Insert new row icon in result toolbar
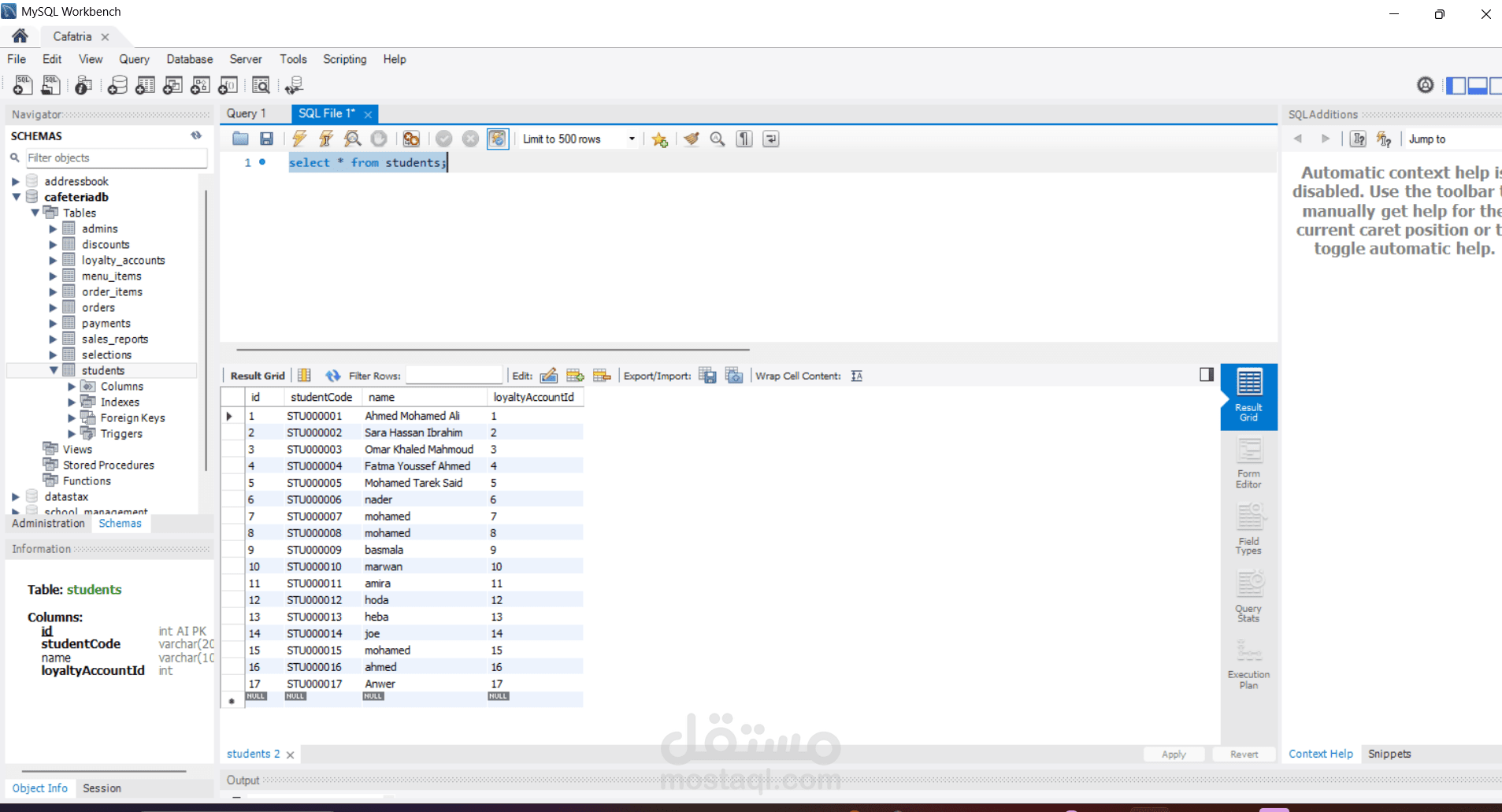The width and height of the screenshot is (1502, 812). [576, 376]
